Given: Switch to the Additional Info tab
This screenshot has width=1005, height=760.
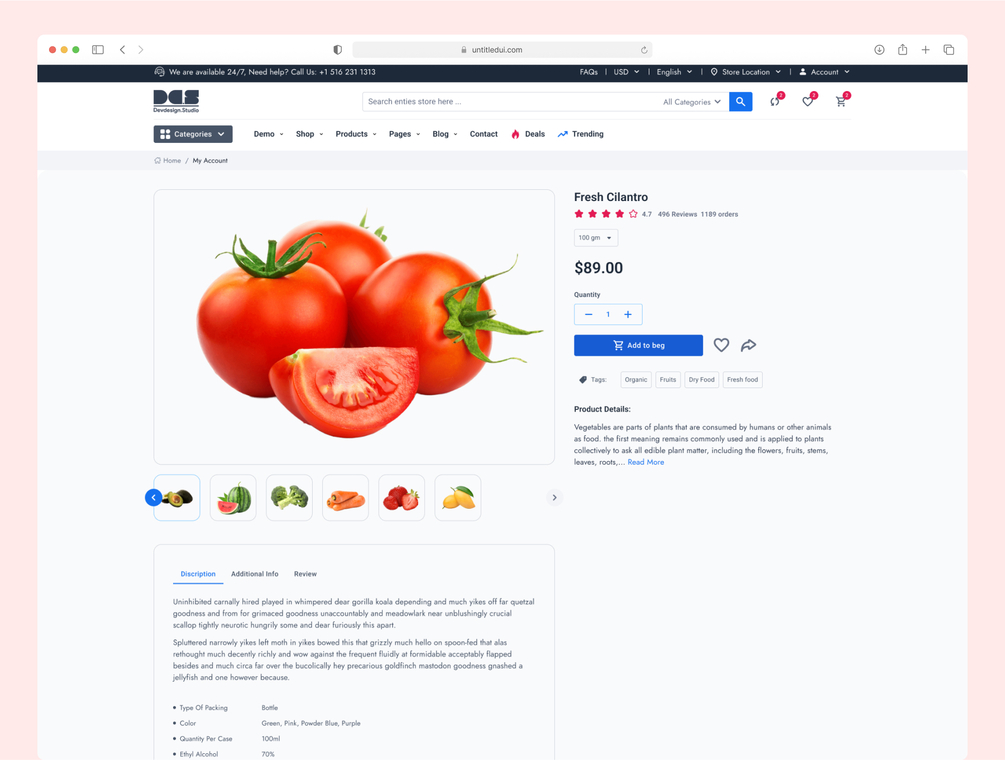Looking at the screenshot, I should [254, 574].
